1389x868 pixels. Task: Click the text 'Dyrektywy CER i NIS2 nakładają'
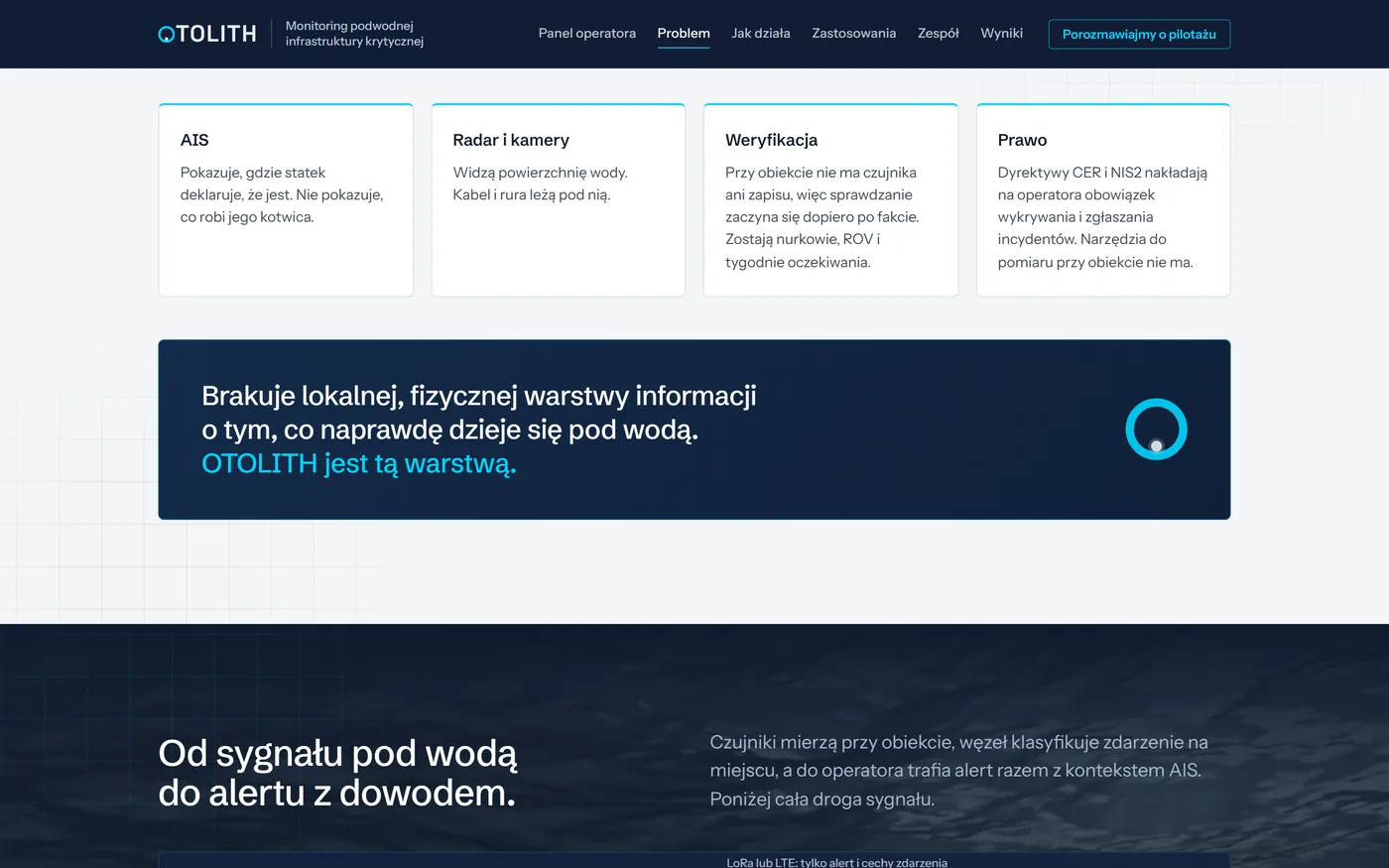(1102, 173)
